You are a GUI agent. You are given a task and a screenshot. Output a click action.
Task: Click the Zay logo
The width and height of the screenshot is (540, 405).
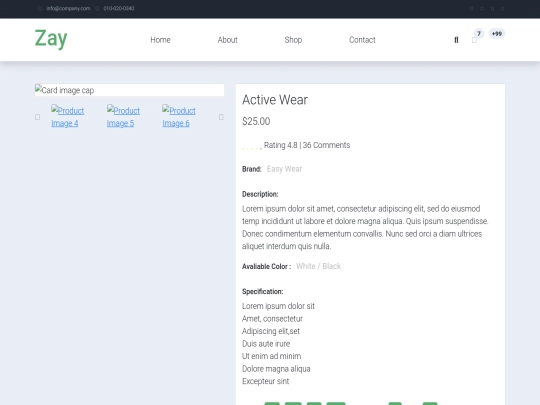tap(51, 39)
